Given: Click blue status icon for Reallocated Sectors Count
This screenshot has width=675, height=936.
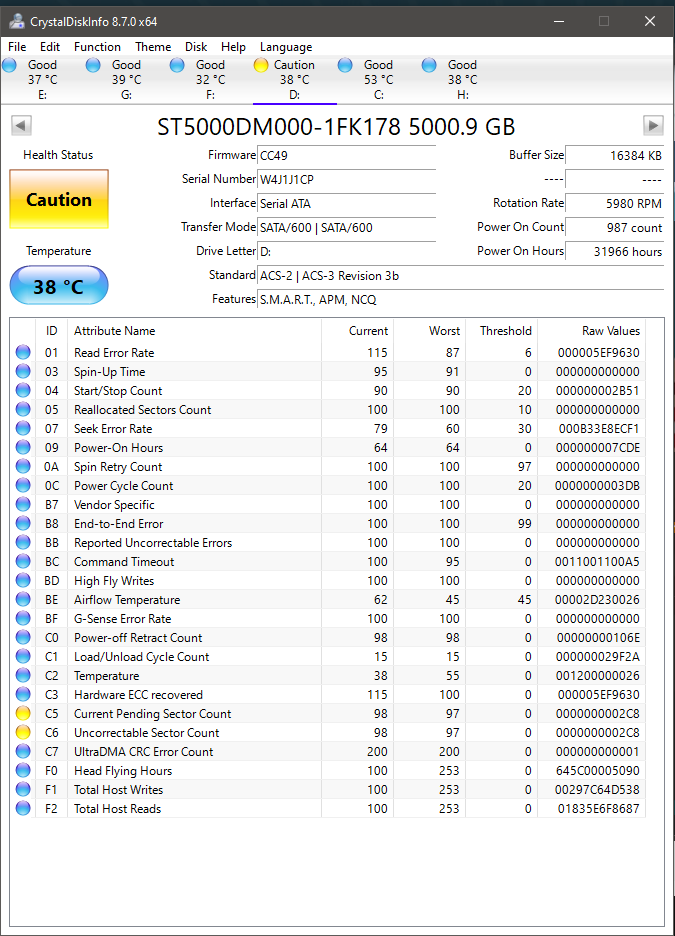Looking at the screenshot, I should coord(23,410).
